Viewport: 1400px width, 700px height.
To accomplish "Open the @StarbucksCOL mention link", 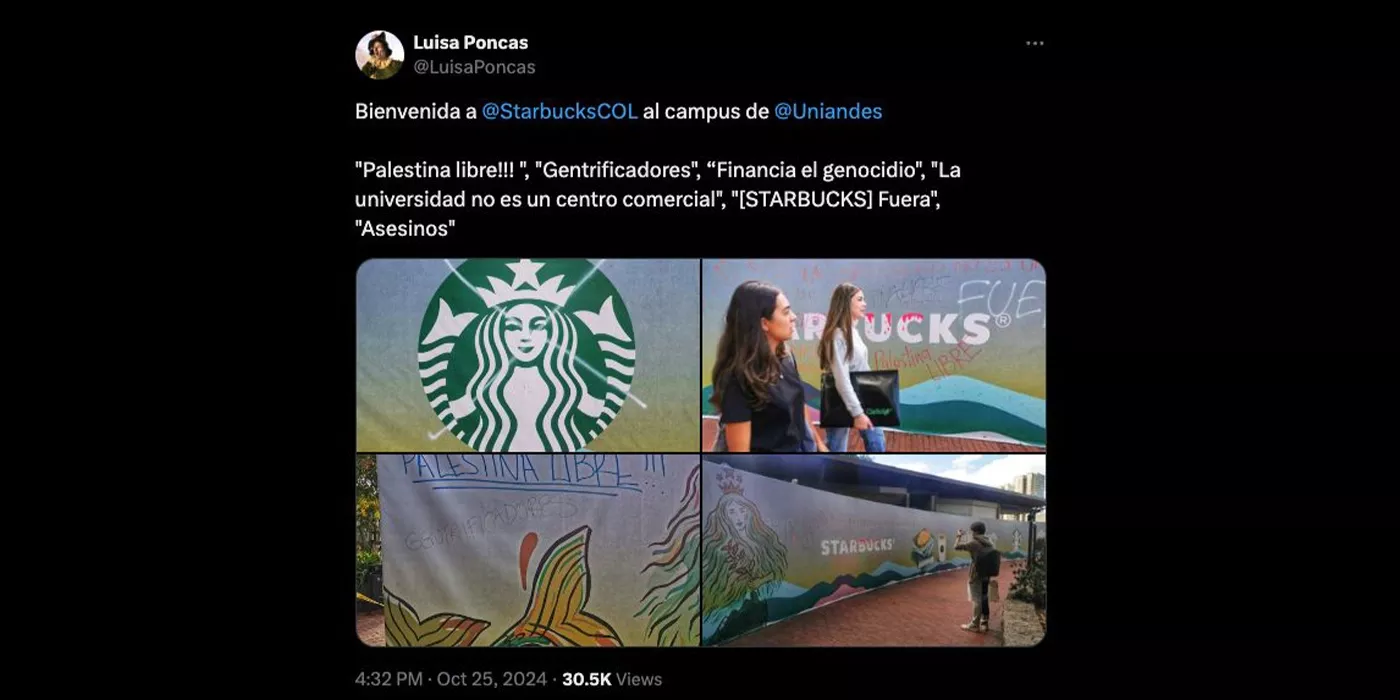I will [559, 111].
